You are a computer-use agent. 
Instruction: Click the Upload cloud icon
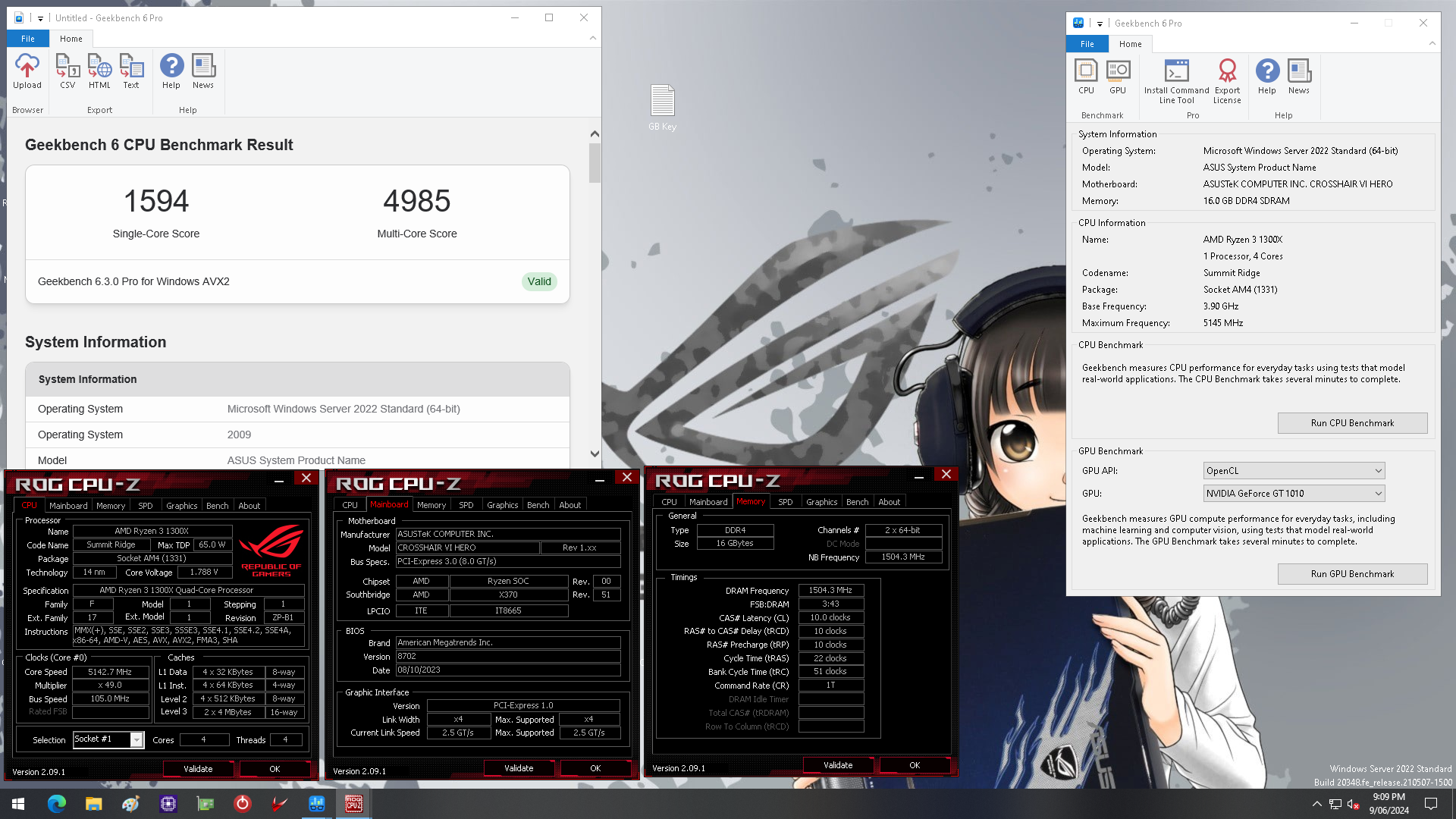tap(27, 71)
